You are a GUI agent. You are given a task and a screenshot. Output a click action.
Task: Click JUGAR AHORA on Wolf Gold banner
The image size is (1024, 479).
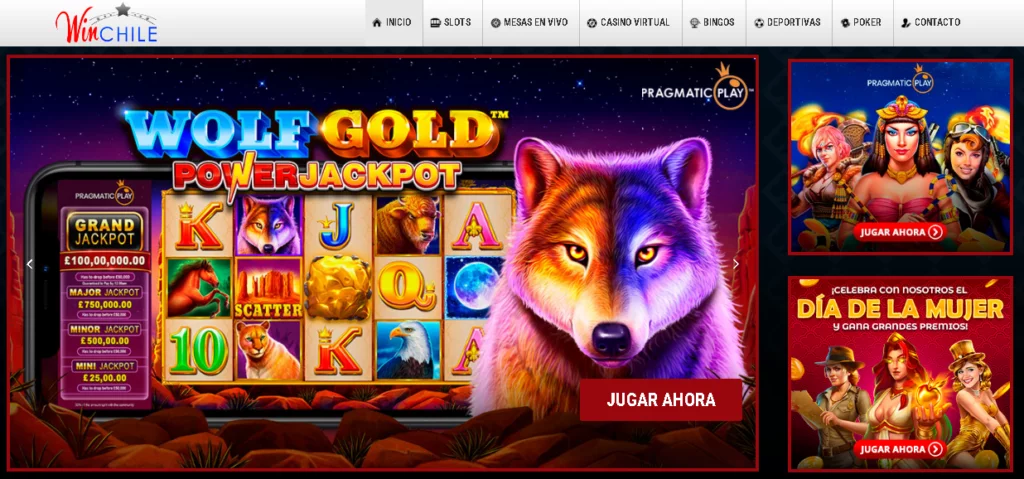[661, 400]
